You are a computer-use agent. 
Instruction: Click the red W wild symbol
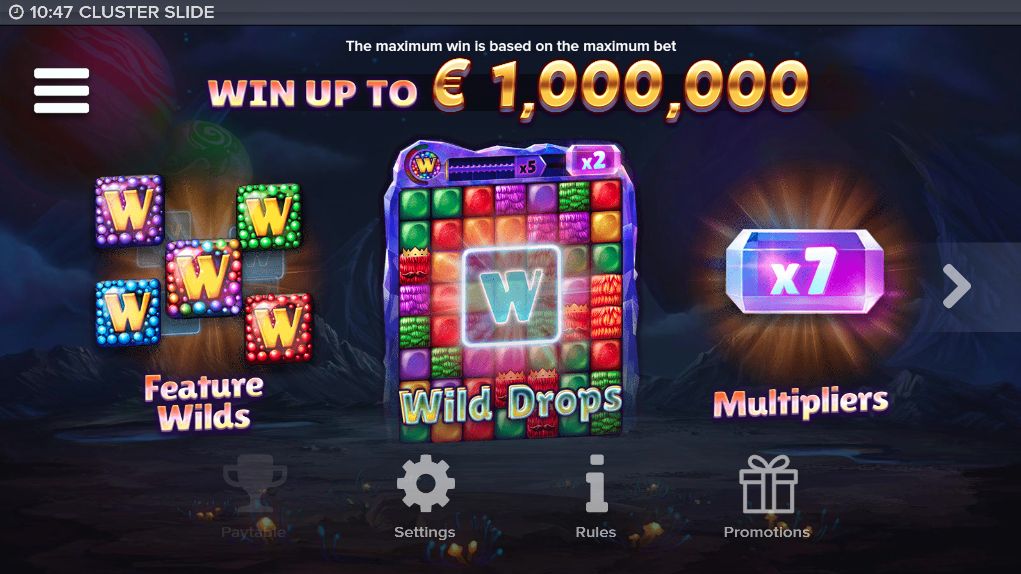(x=279, y=327)
